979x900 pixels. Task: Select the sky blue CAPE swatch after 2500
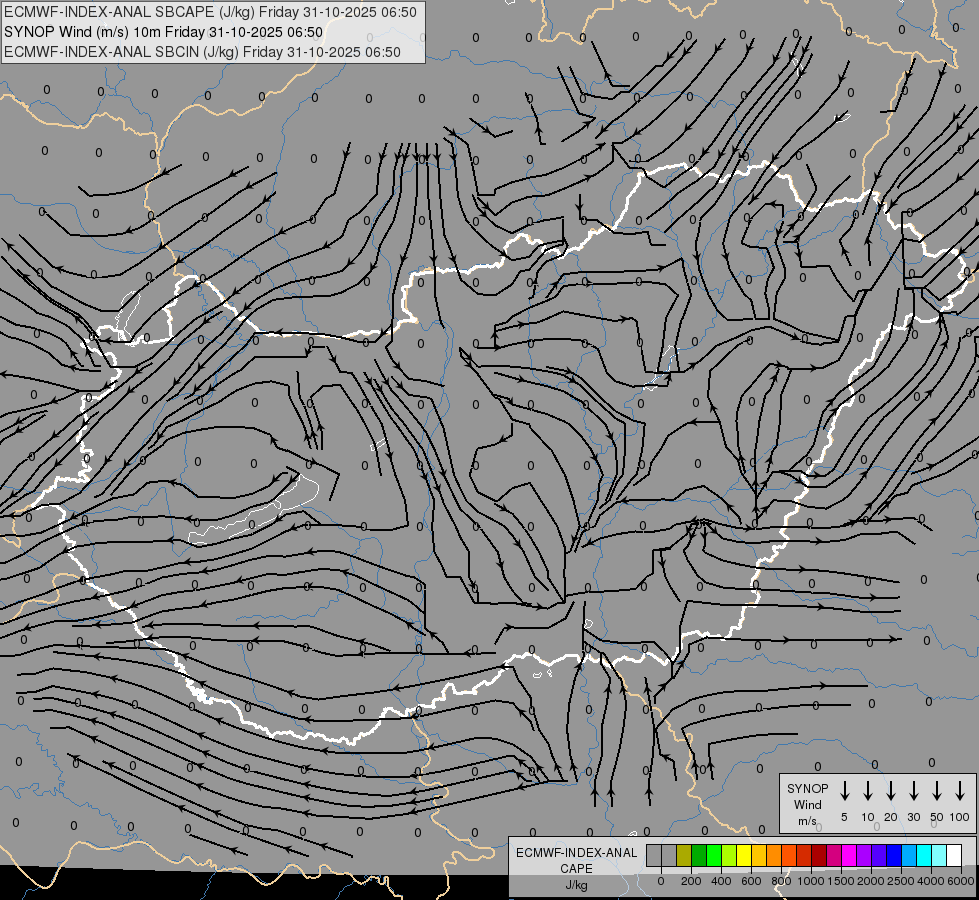pyautogui.click(x=910, y=855)
